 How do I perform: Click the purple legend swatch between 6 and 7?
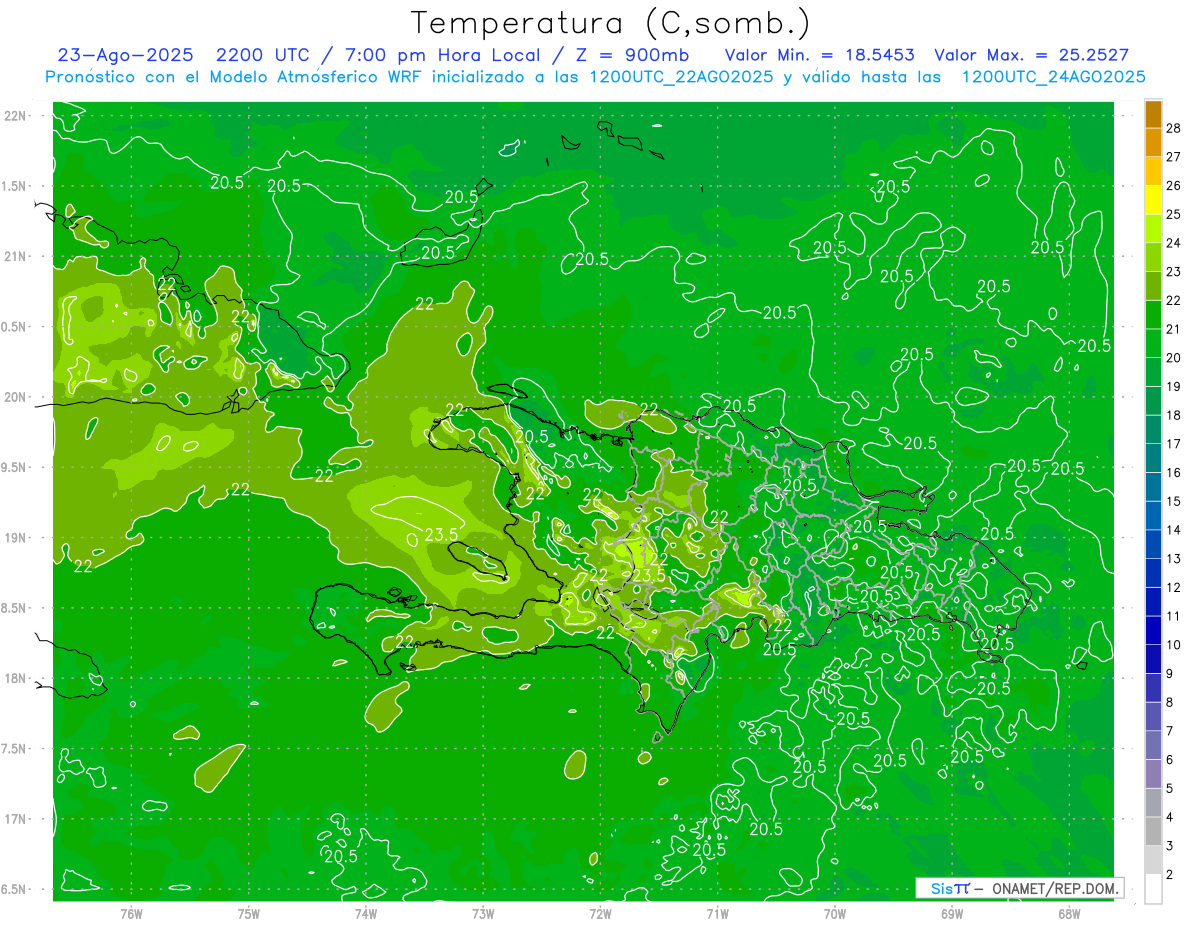[1153, 745]
